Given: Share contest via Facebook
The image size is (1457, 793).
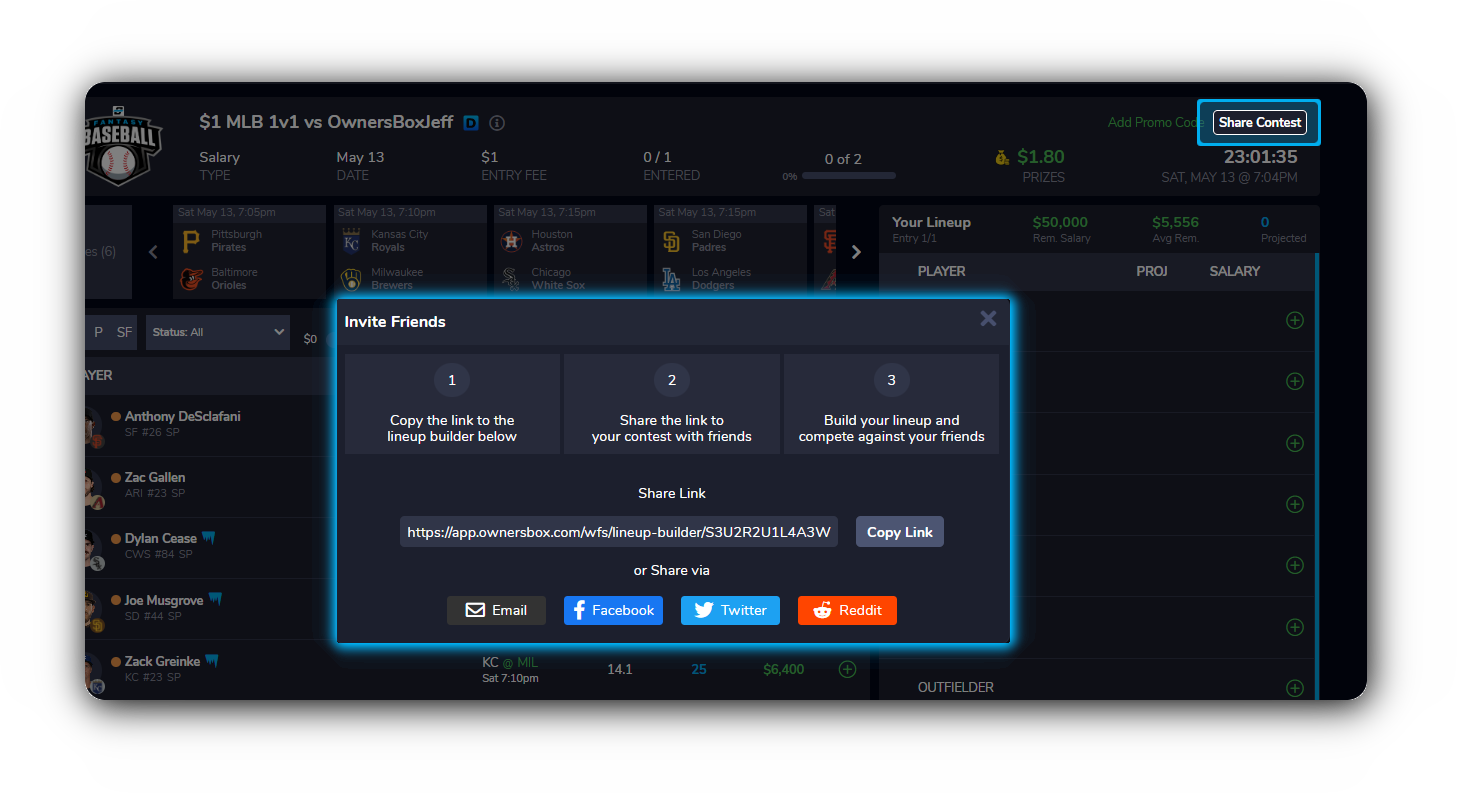Looking at the screenshot, I should point(612,610).
